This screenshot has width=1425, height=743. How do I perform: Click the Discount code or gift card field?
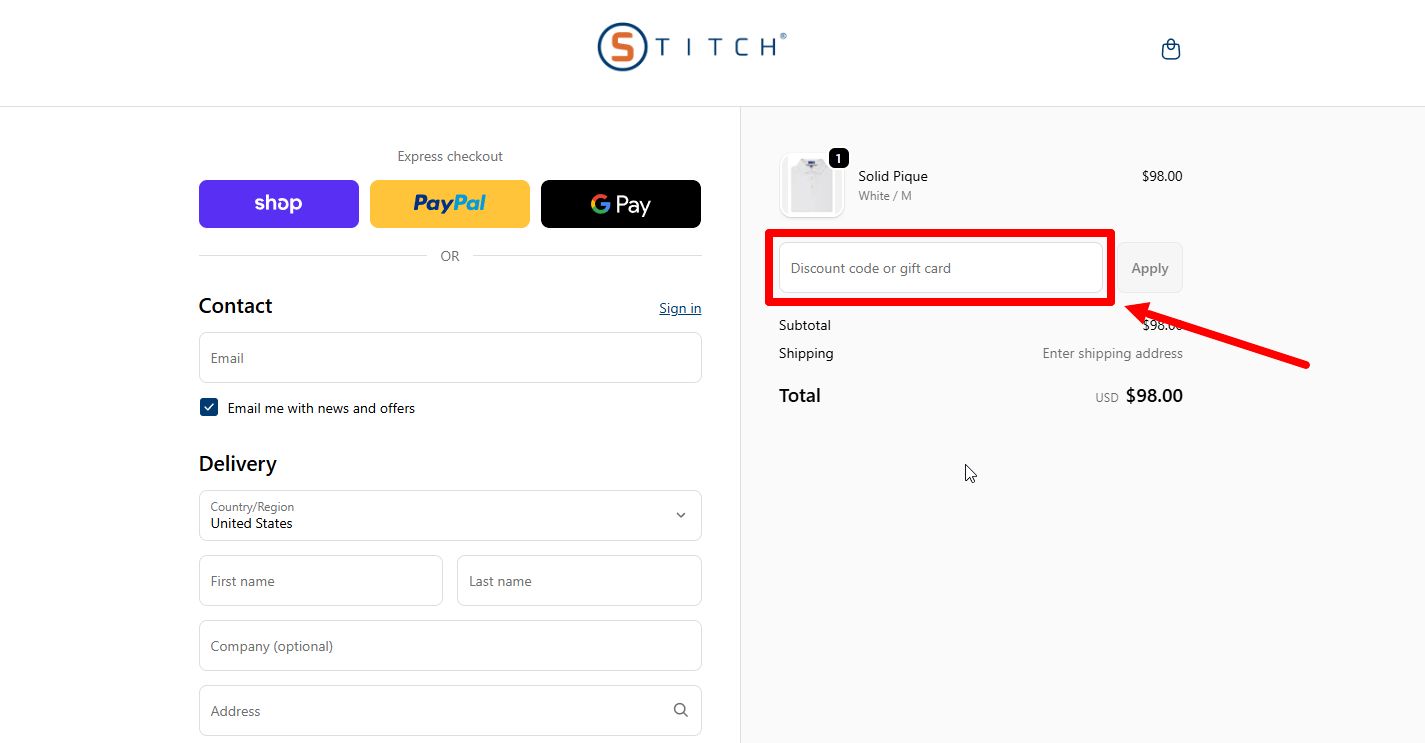click(x=939, y=267)
